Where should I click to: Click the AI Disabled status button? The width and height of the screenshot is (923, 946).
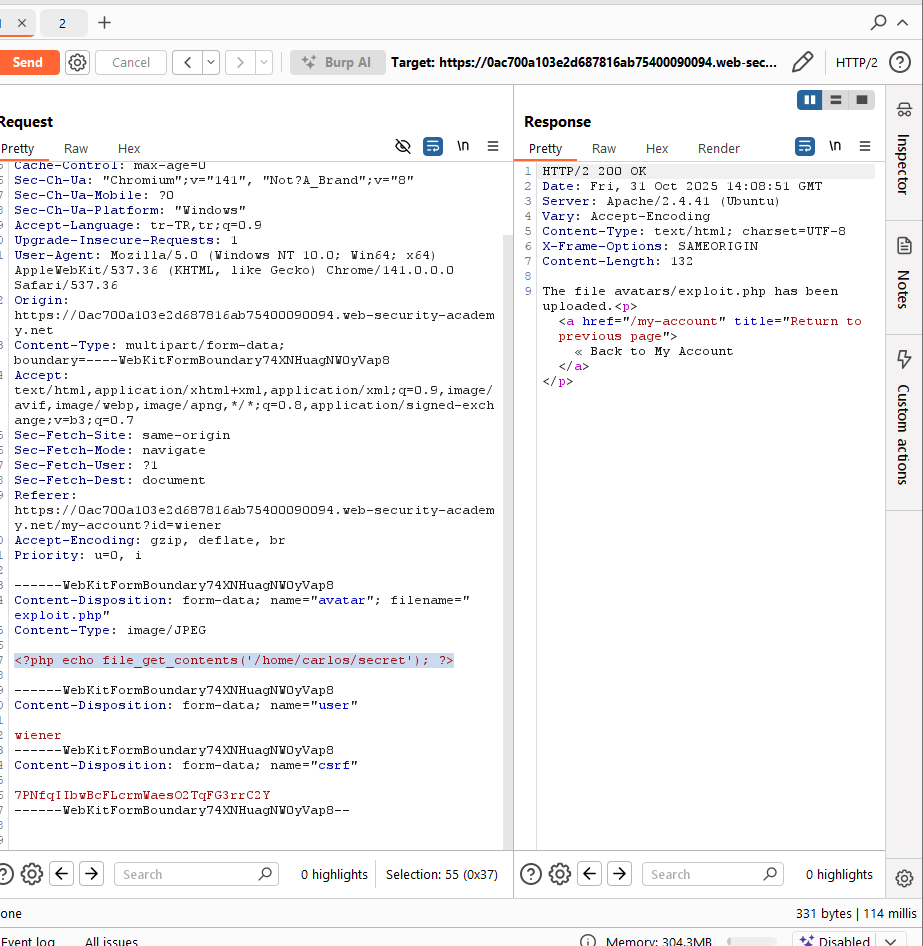[835, 941]
